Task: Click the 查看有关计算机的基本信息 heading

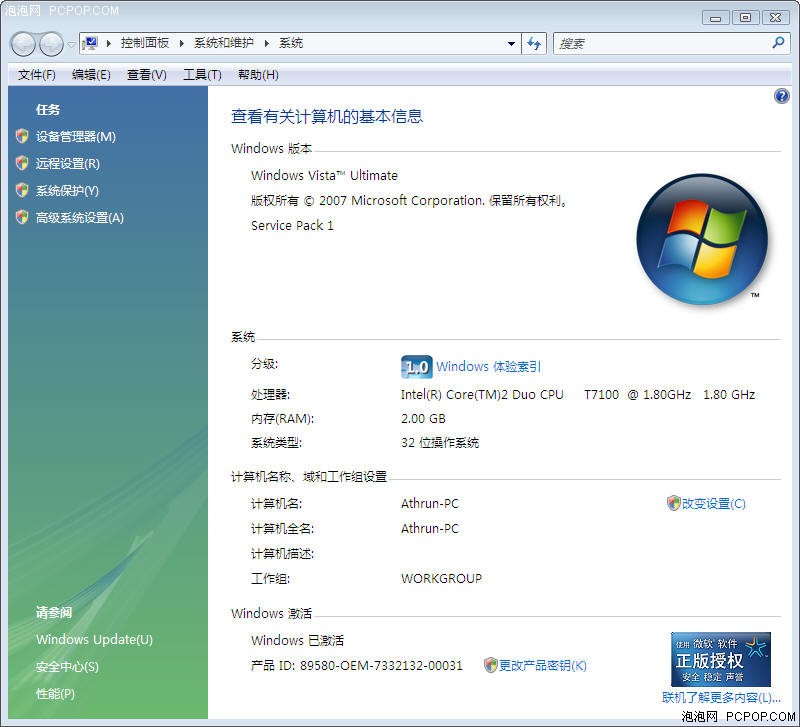Action: 327,116
